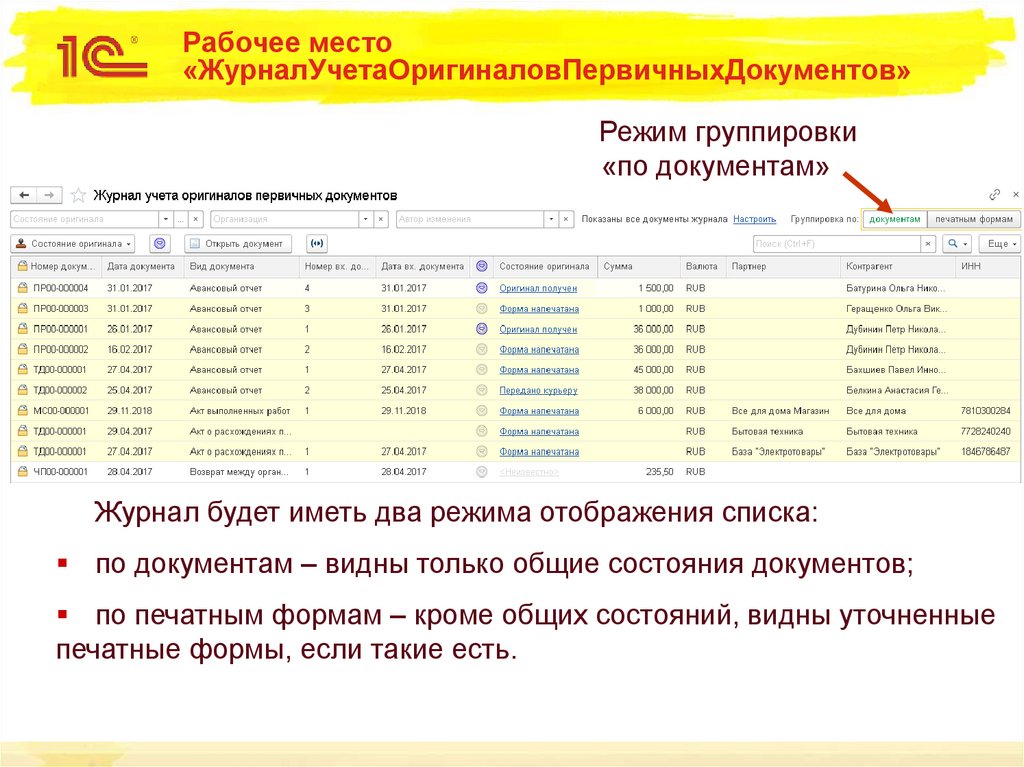Switch grouping to документам
The width and height of the screenshot is (1024, 767).
(895, 219)
